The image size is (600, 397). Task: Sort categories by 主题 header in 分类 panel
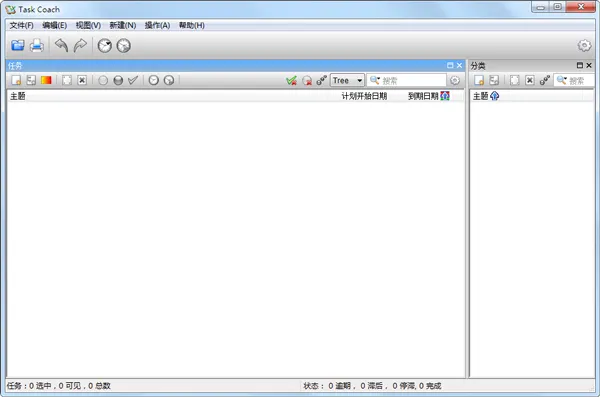tap(480, 96)
